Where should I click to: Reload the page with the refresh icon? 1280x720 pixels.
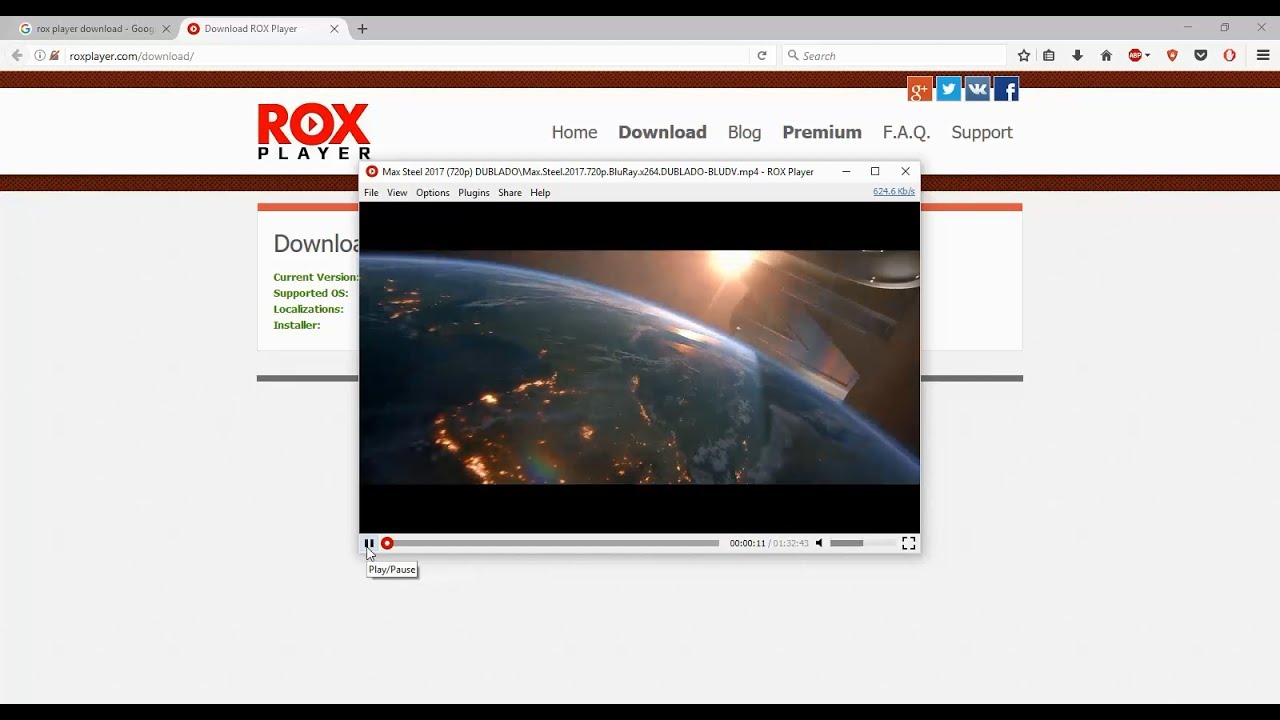click(762, 56)
